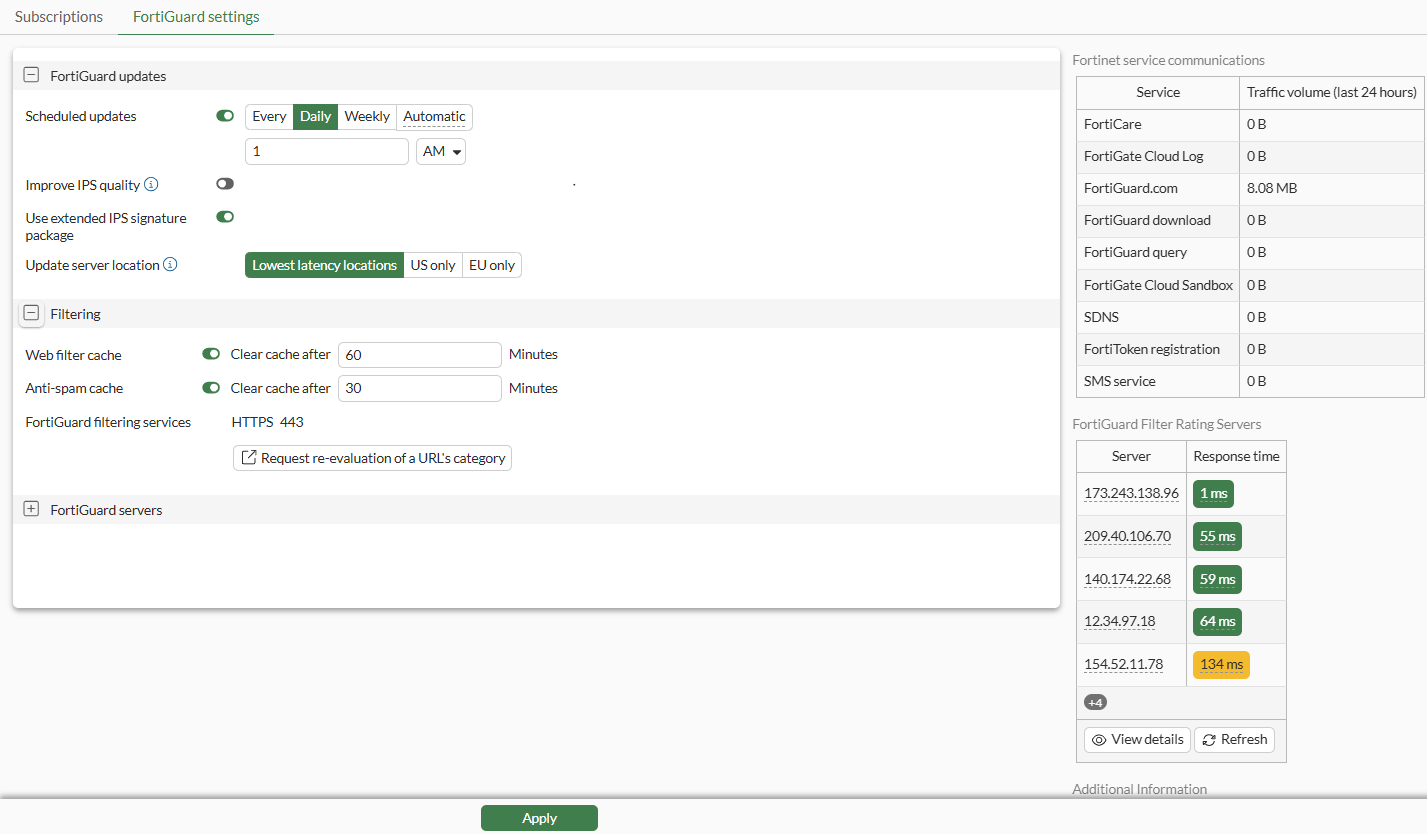Click server IP 154.52.11.78
1427x834 pixels.
(x=1123, y=664)
